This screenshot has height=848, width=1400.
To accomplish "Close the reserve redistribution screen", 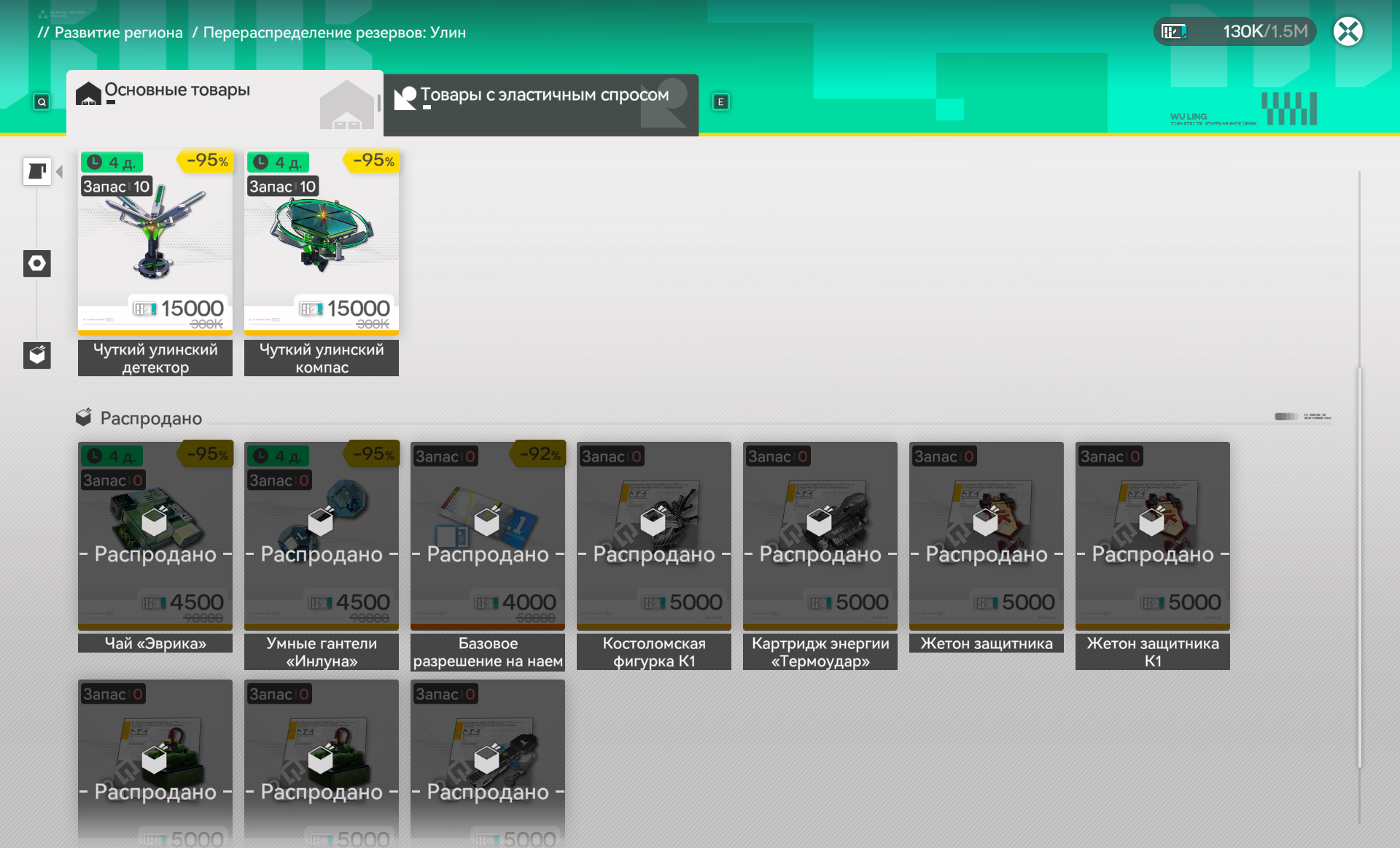I will point(1347,31).
